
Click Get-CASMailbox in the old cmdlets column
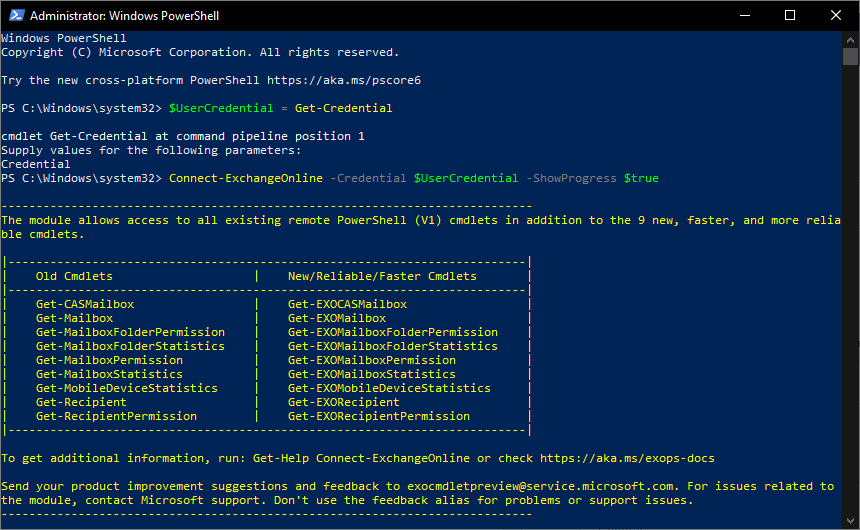(x=85, y=304)
